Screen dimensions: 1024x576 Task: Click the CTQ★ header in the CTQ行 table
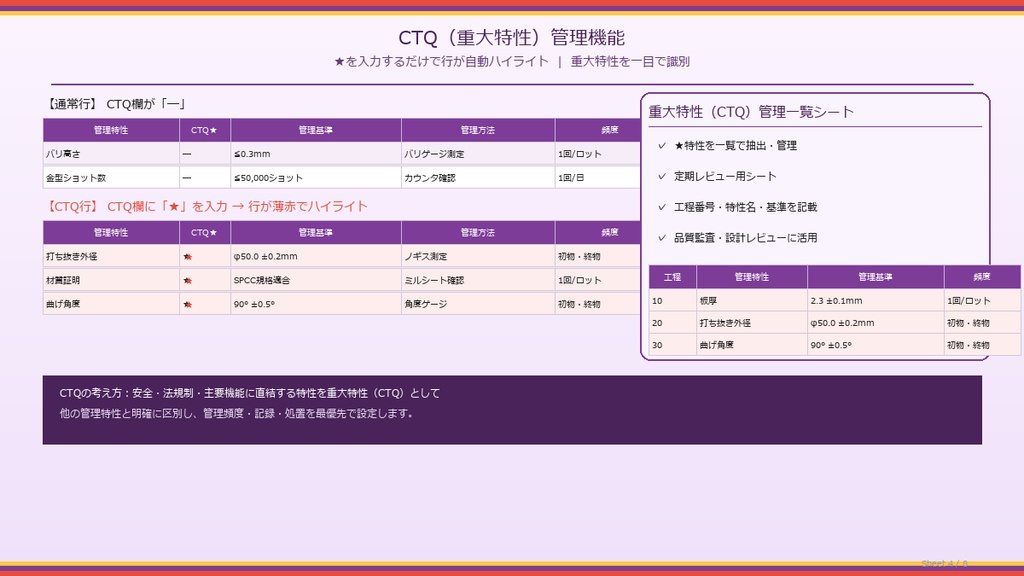pyautogui.click(x=205, y=232)
